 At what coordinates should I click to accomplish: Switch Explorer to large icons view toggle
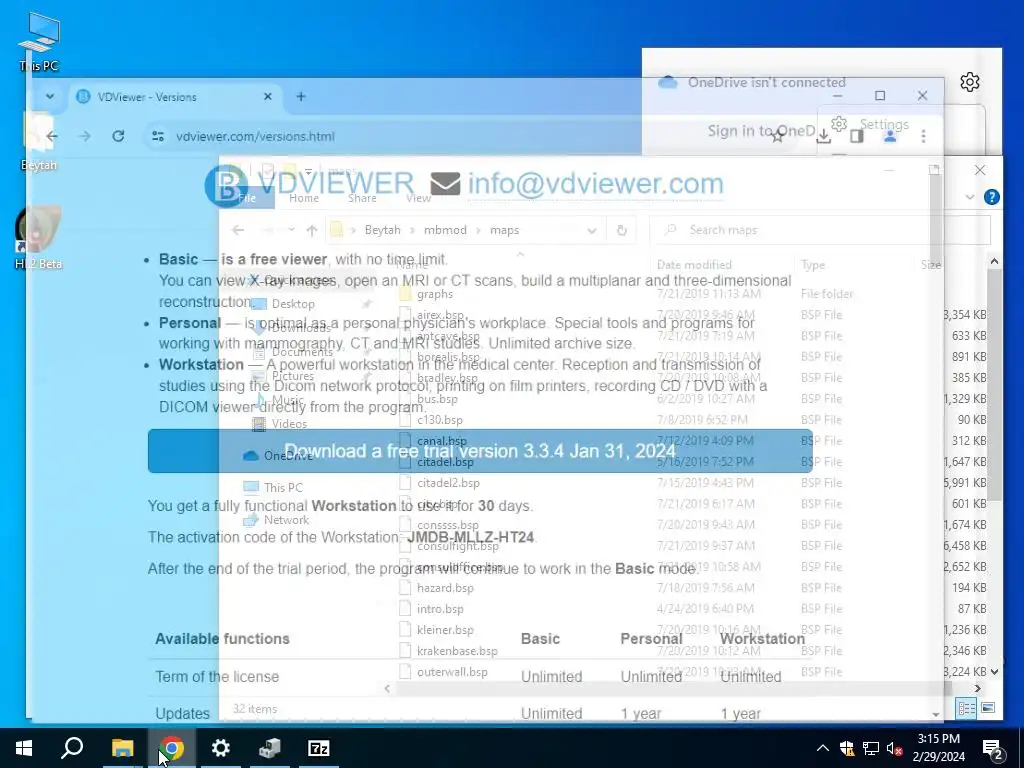[x=988, y=708]
